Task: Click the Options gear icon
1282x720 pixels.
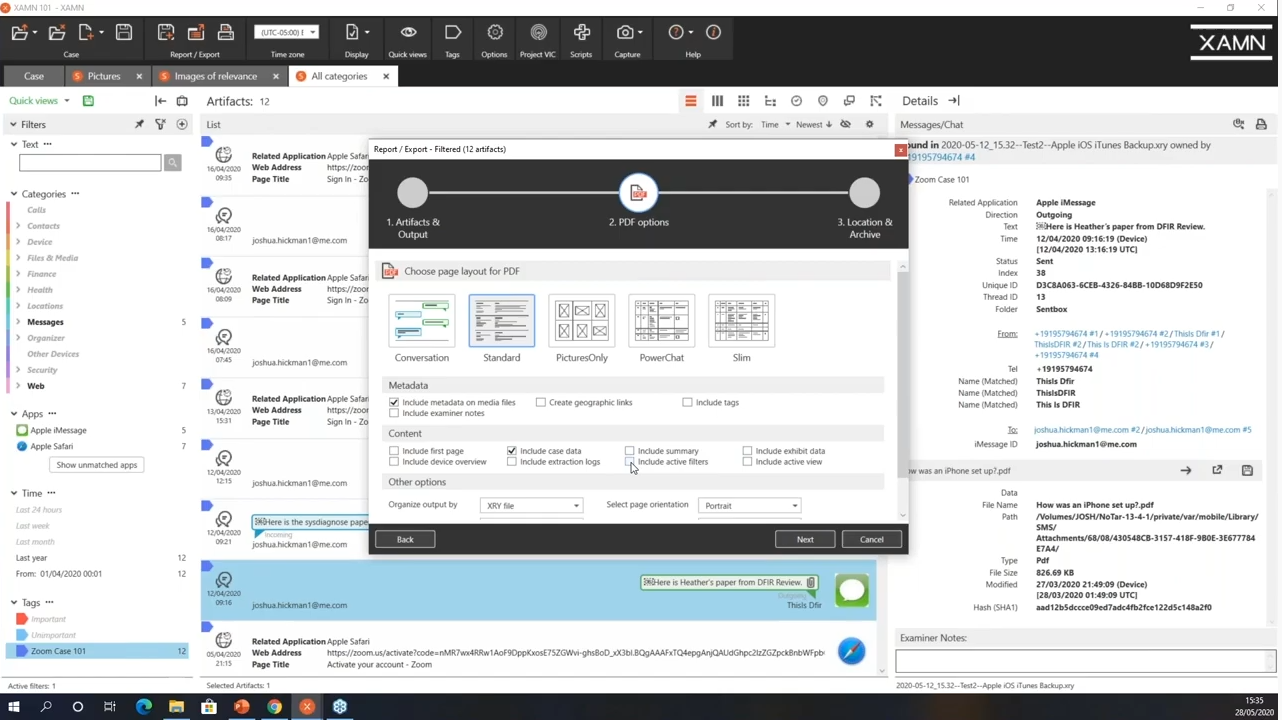Action: pos(494,33)
